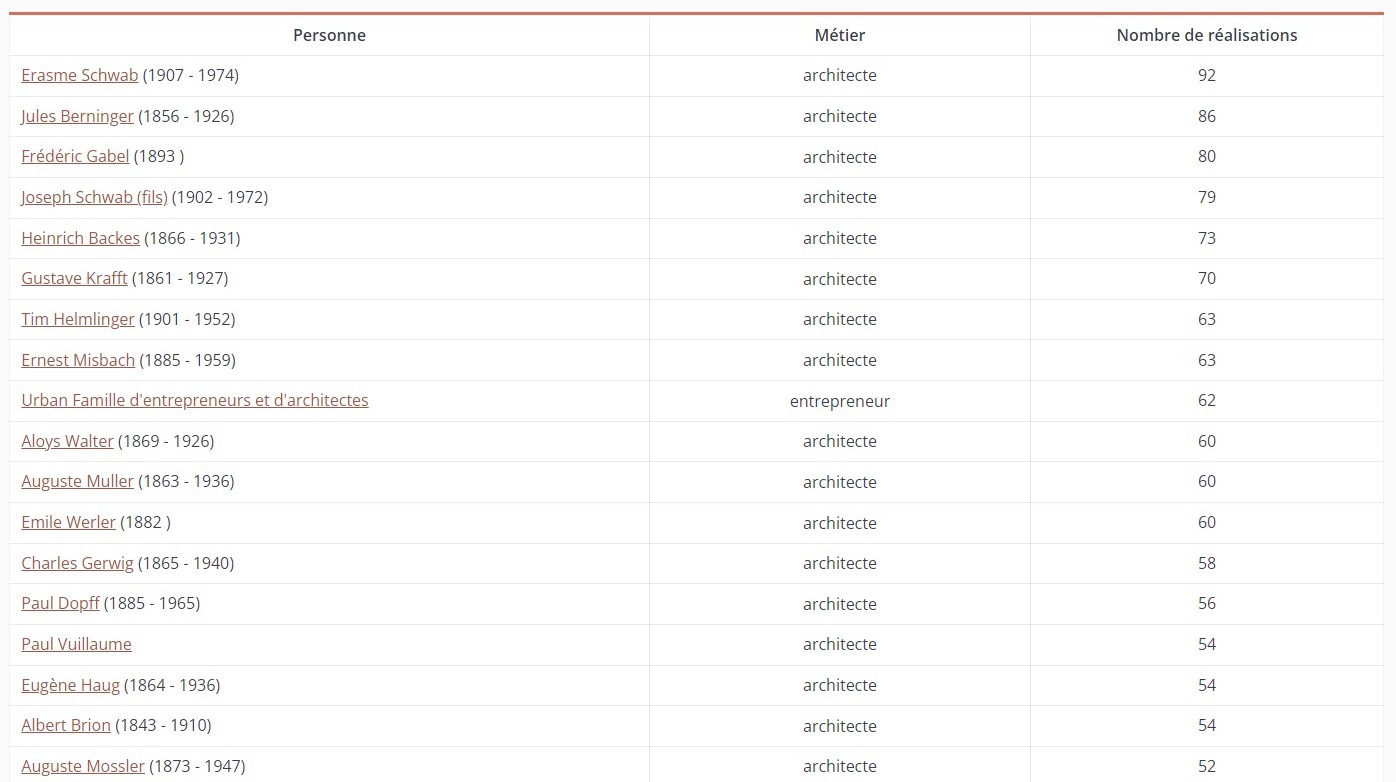1396x782 pixels.
Task: Click the dates (1856 - 1926) after Jules Berninger
Action: click(186, 116)
